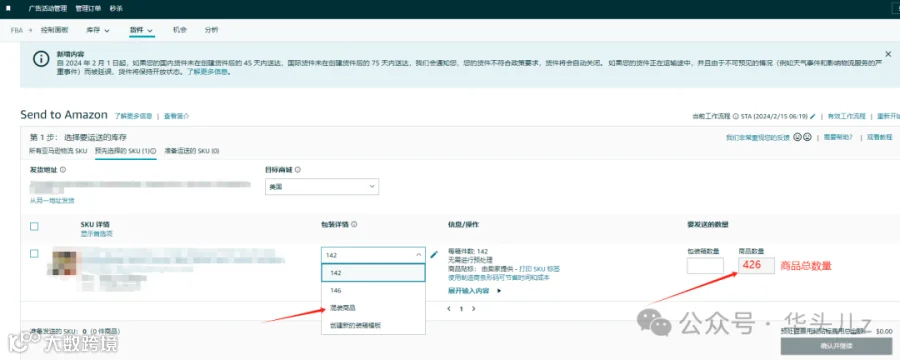
Task: Select the 146 option in the dropdown list
Action: click(x=373, y=291)
